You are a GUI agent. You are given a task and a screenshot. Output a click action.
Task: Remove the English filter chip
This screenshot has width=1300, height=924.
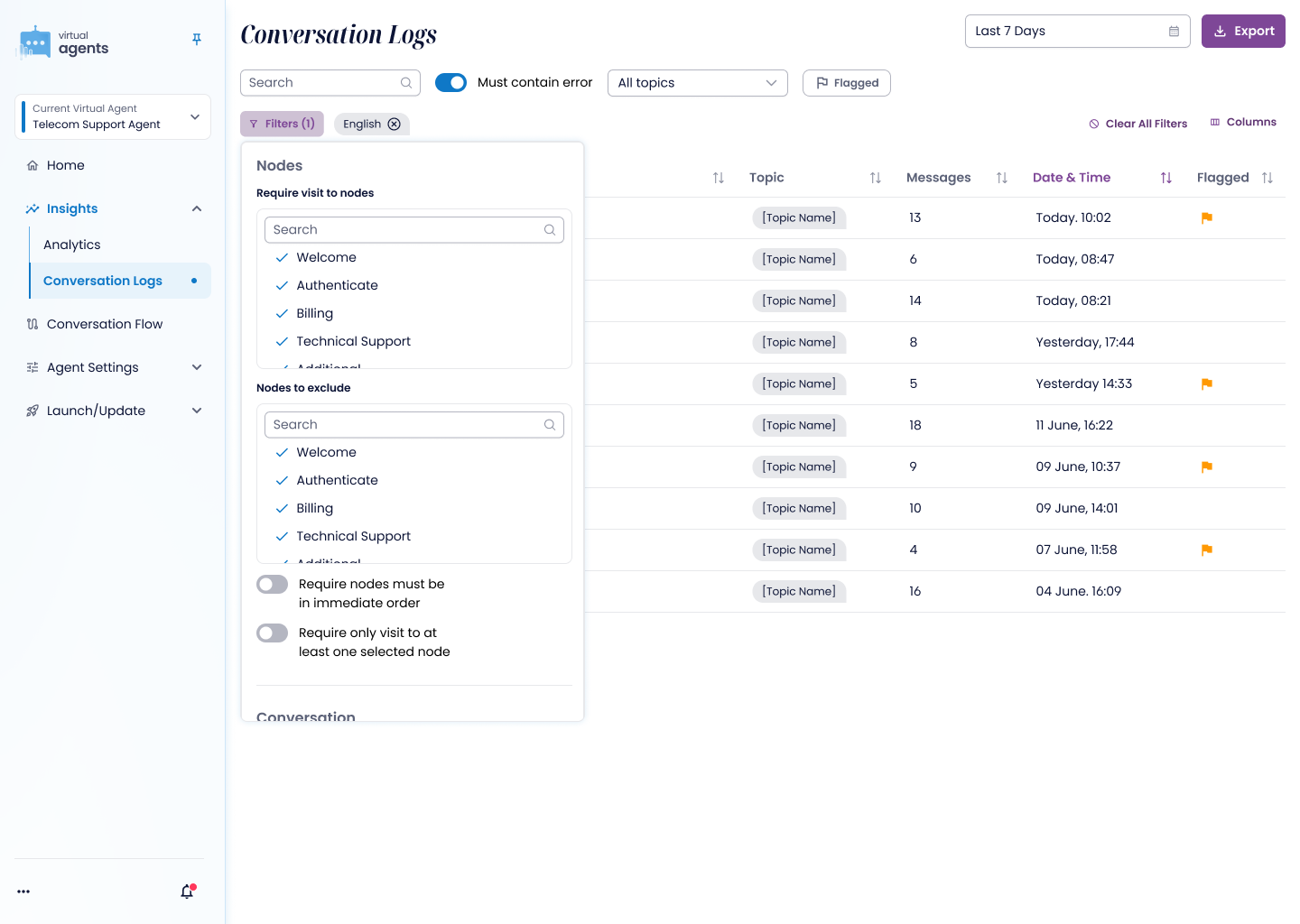(395, 125)
